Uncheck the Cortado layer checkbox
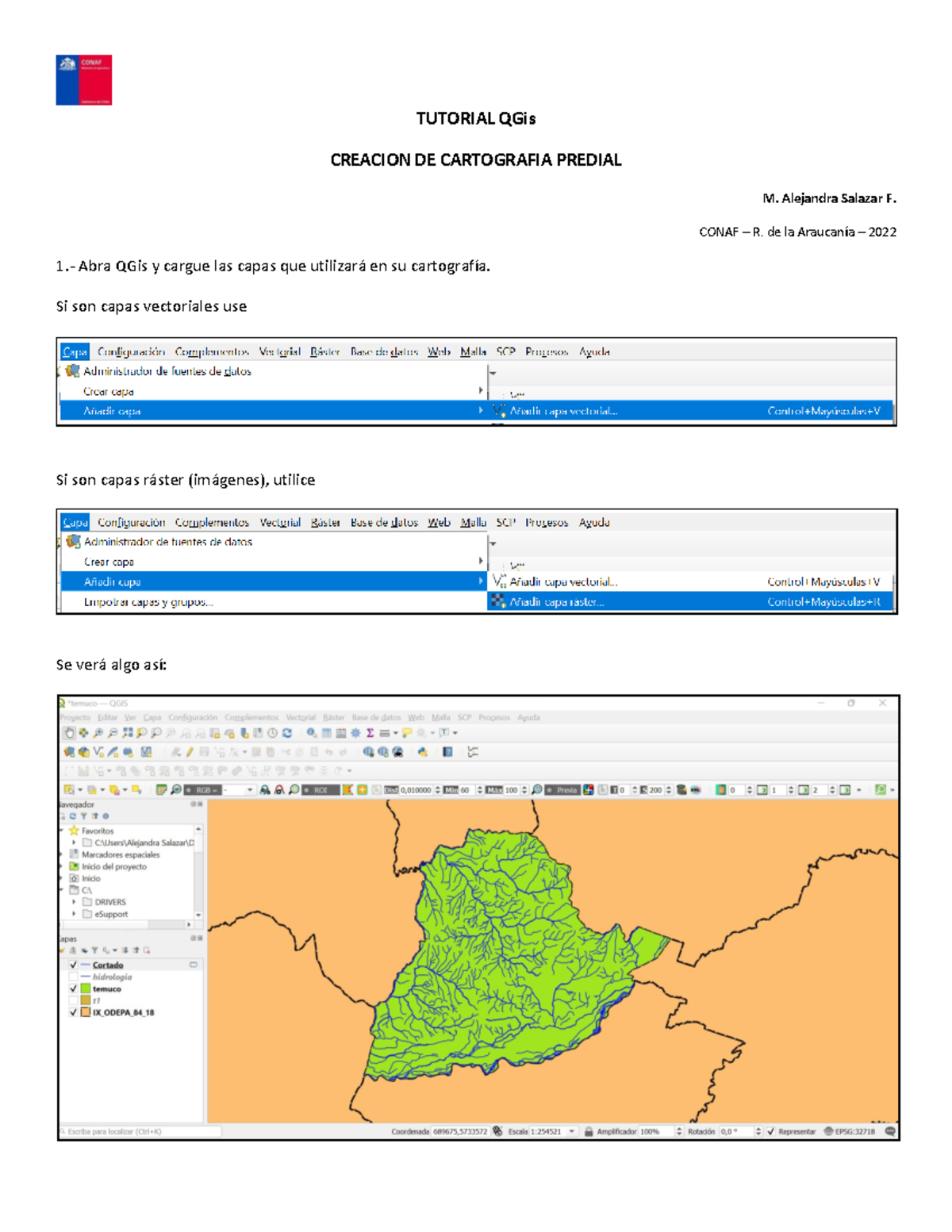Viewport: 952px width, 1232px height. tap(73, 965)
